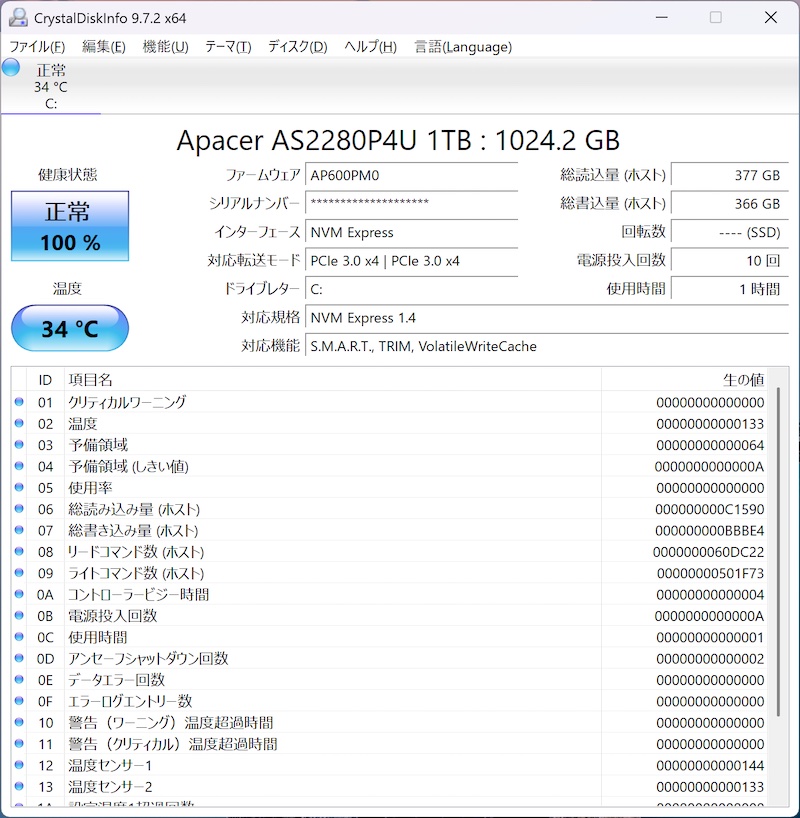Select the C: drive status circle icon
Screen dimensions: 800x818
(11, 67)
